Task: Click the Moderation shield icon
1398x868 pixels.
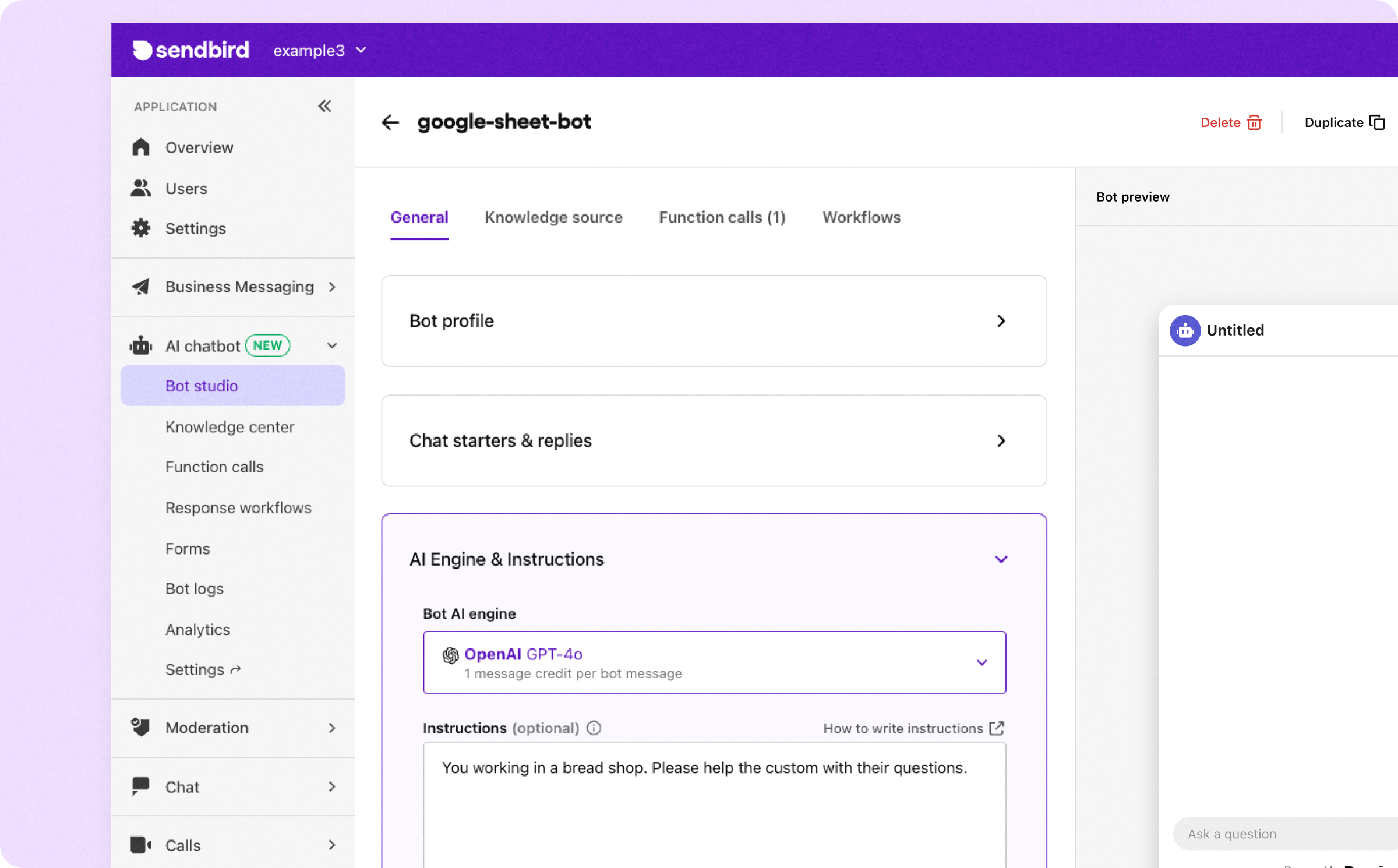Action: 140,728
